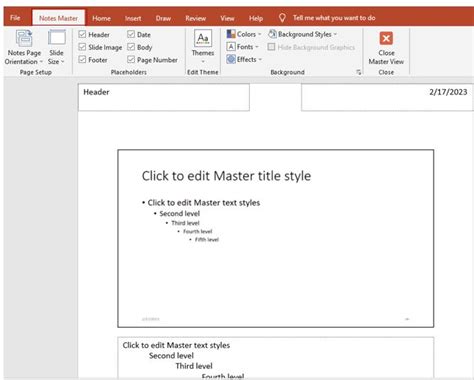Switch to the View tab
This screenshot has height=380, width=474.
227,18
